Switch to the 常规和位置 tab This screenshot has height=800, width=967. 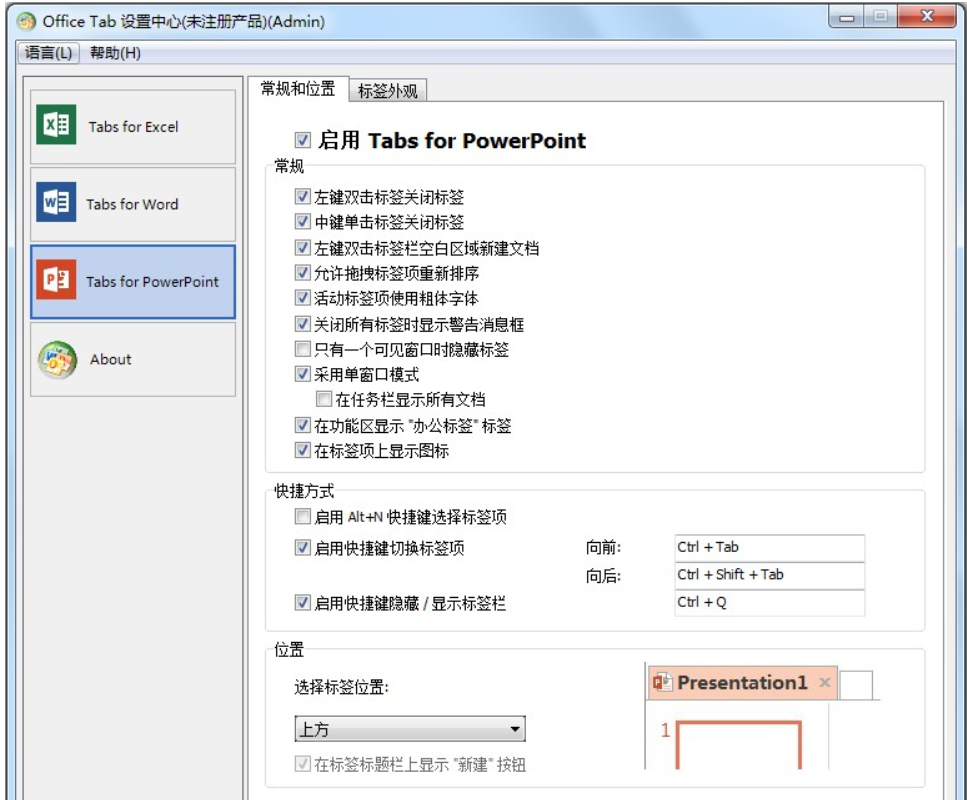click(298, 89)
